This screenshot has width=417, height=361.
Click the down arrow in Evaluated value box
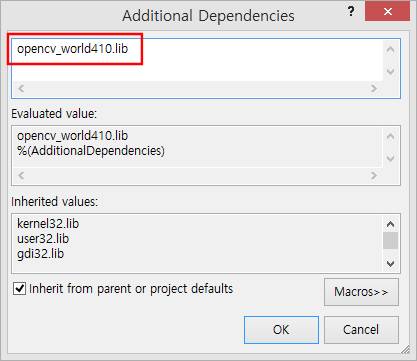[390, 158]
